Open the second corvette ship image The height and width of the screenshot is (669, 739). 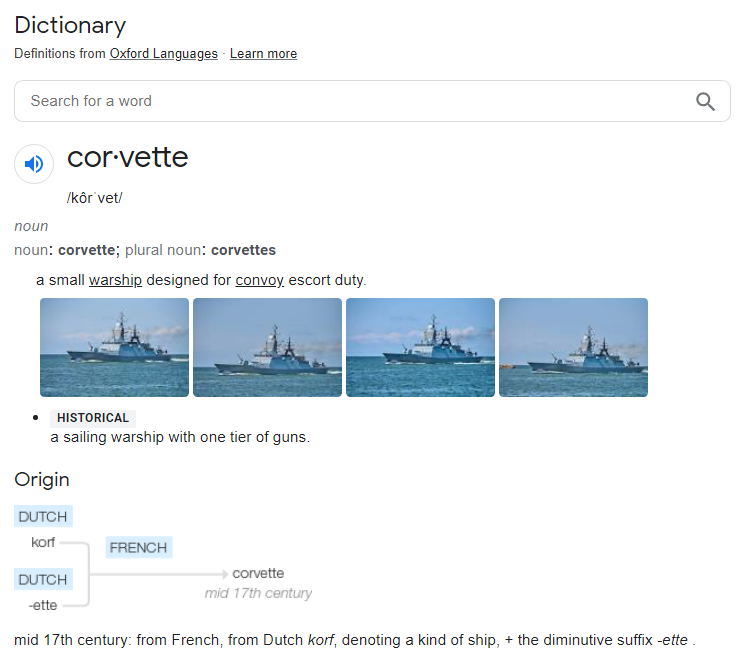pyautogui.click(x=268, y=347)
